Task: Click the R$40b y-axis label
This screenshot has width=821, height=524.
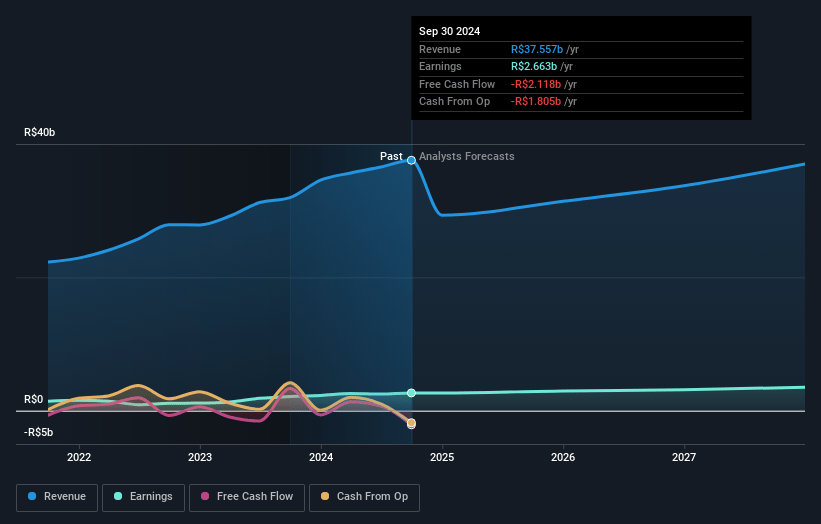Action: click(x=39, y=132)
